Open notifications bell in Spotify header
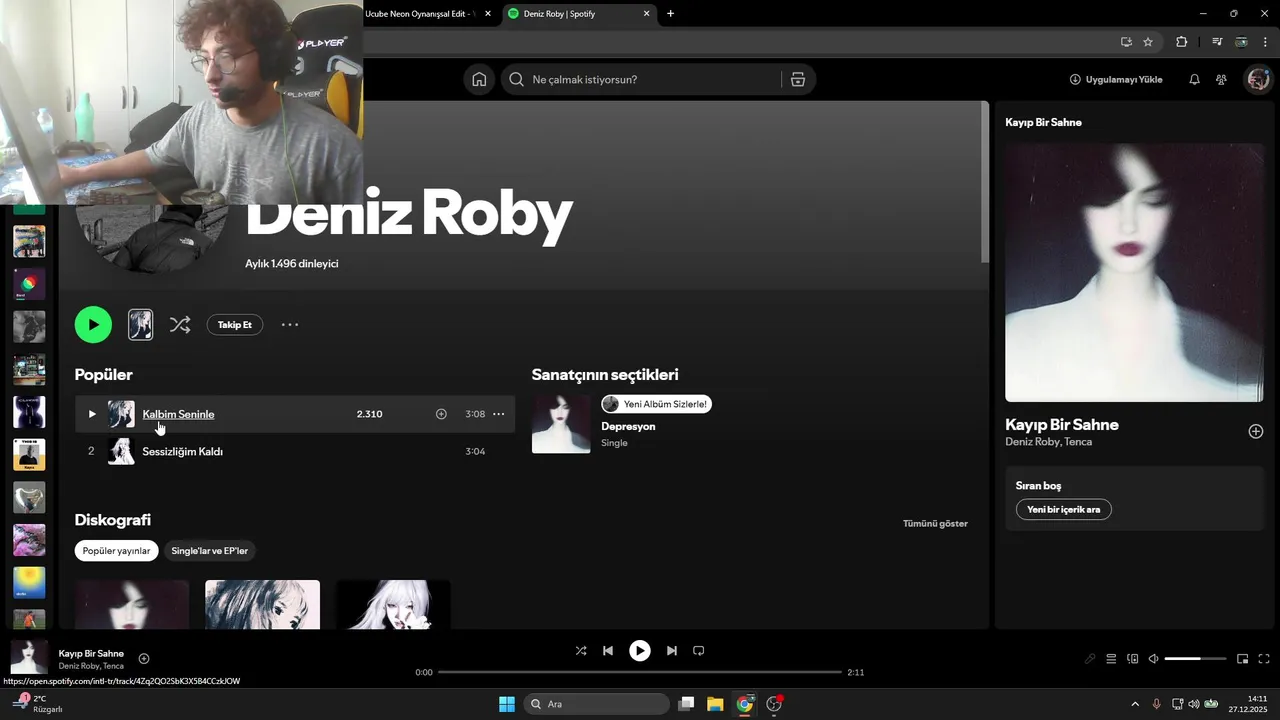 [x=1194, y=80]
